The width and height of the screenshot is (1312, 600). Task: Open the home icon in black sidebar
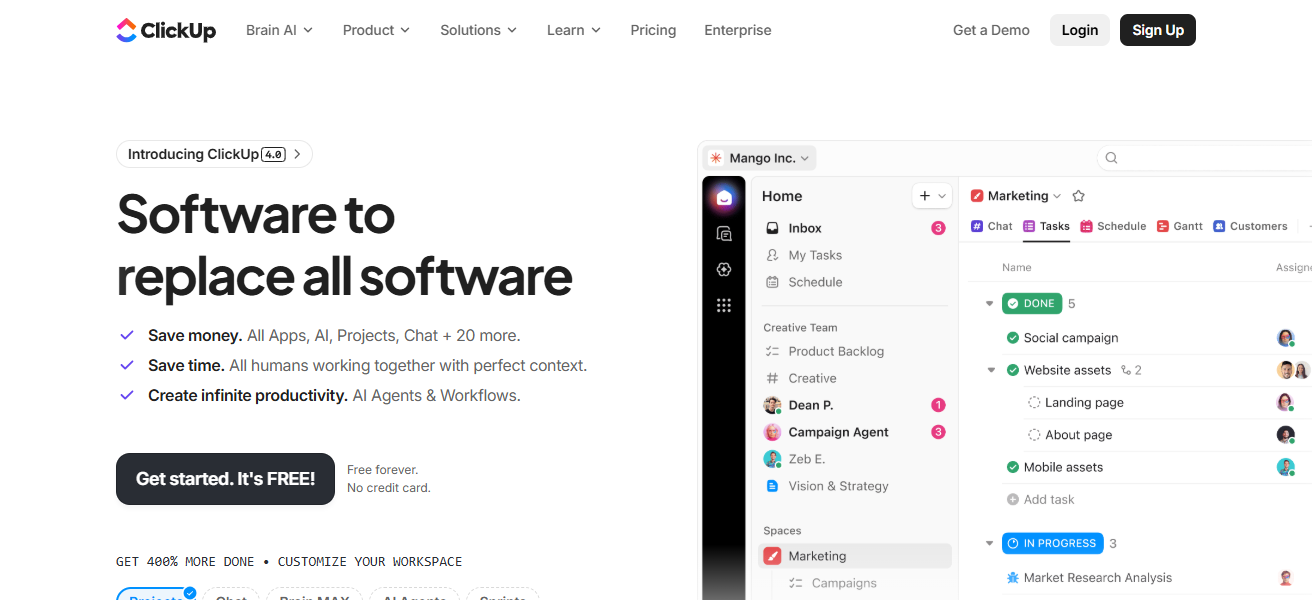click(x=724, y=197)
